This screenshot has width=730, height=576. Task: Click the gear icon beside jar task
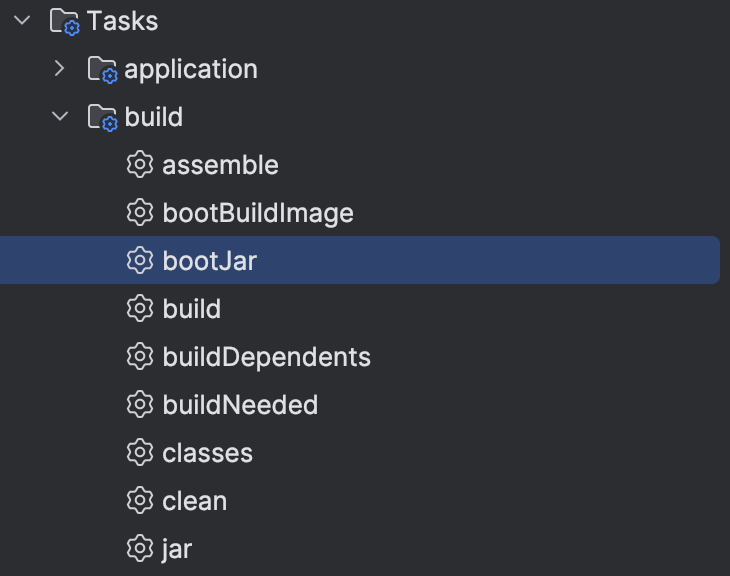(140, 549)
